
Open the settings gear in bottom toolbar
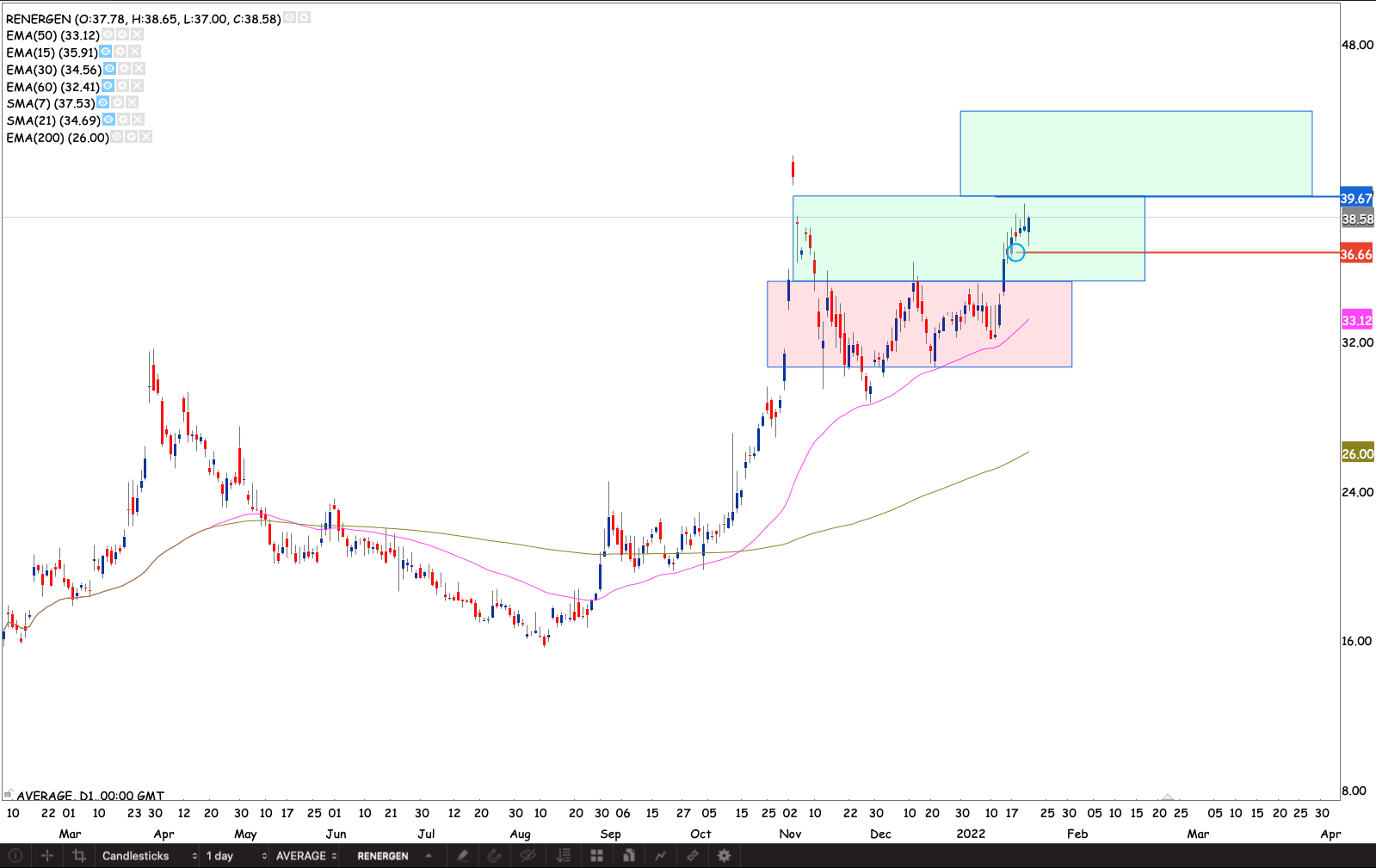[x=725, y=856]
